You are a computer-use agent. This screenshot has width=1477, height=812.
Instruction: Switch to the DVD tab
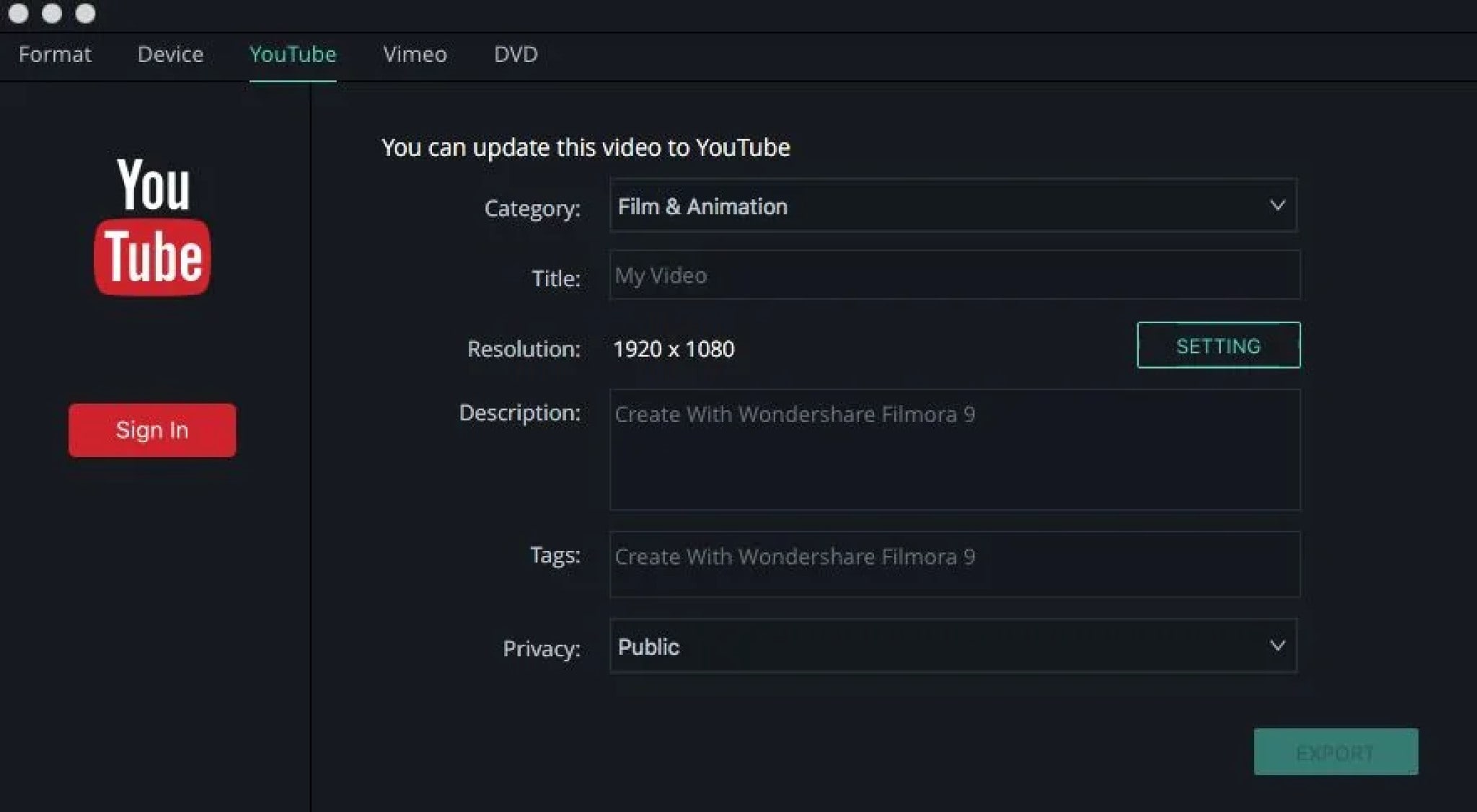pyautogui.click(x=516, y=55)
